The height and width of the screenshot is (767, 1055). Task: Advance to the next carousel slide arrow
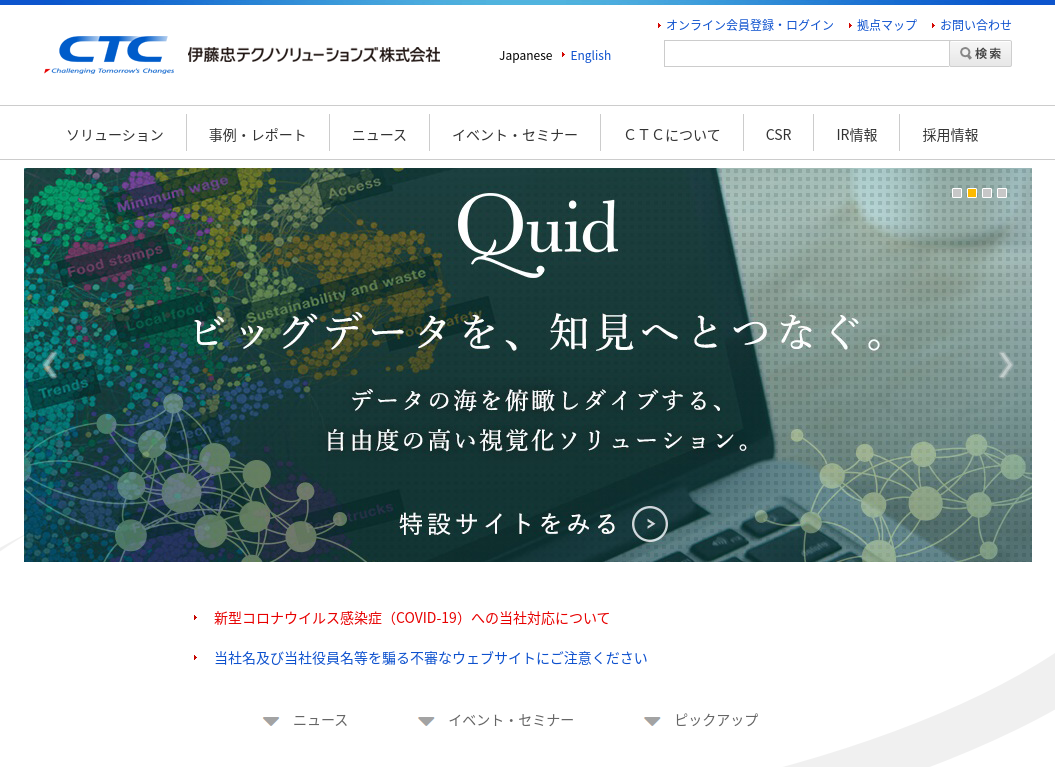[x=1005, y=365]
